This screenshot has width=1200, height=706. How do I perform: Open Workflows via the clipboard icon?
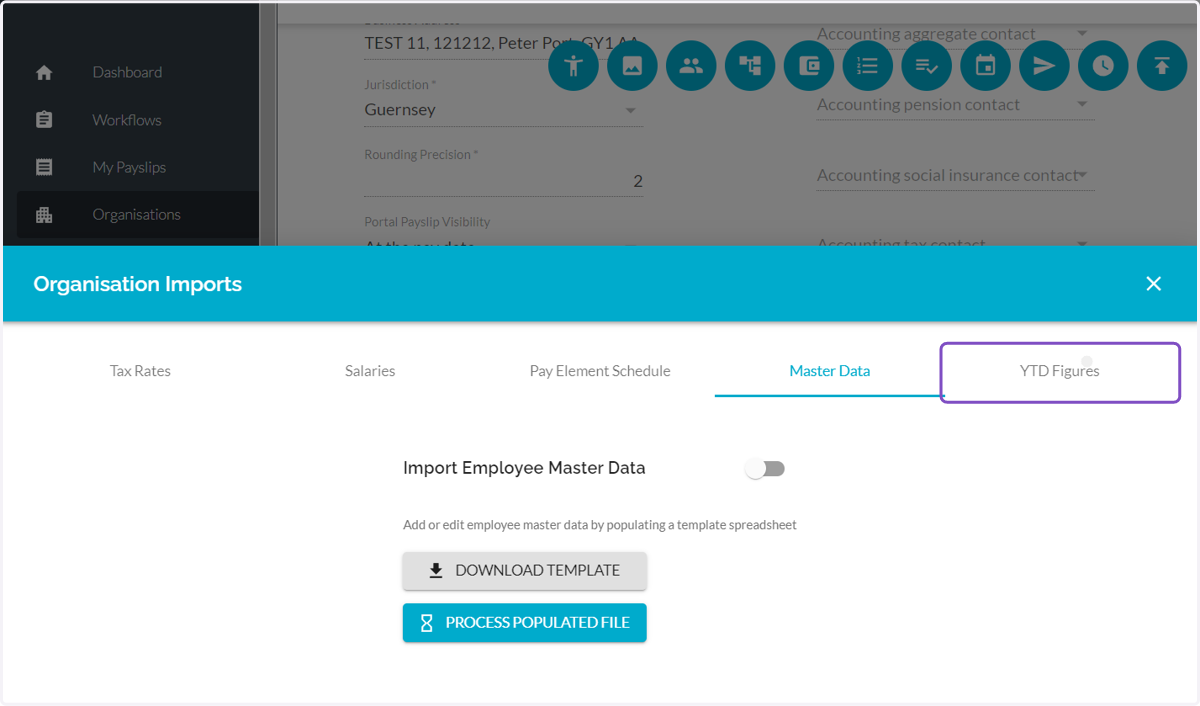[x=44, y=120]
